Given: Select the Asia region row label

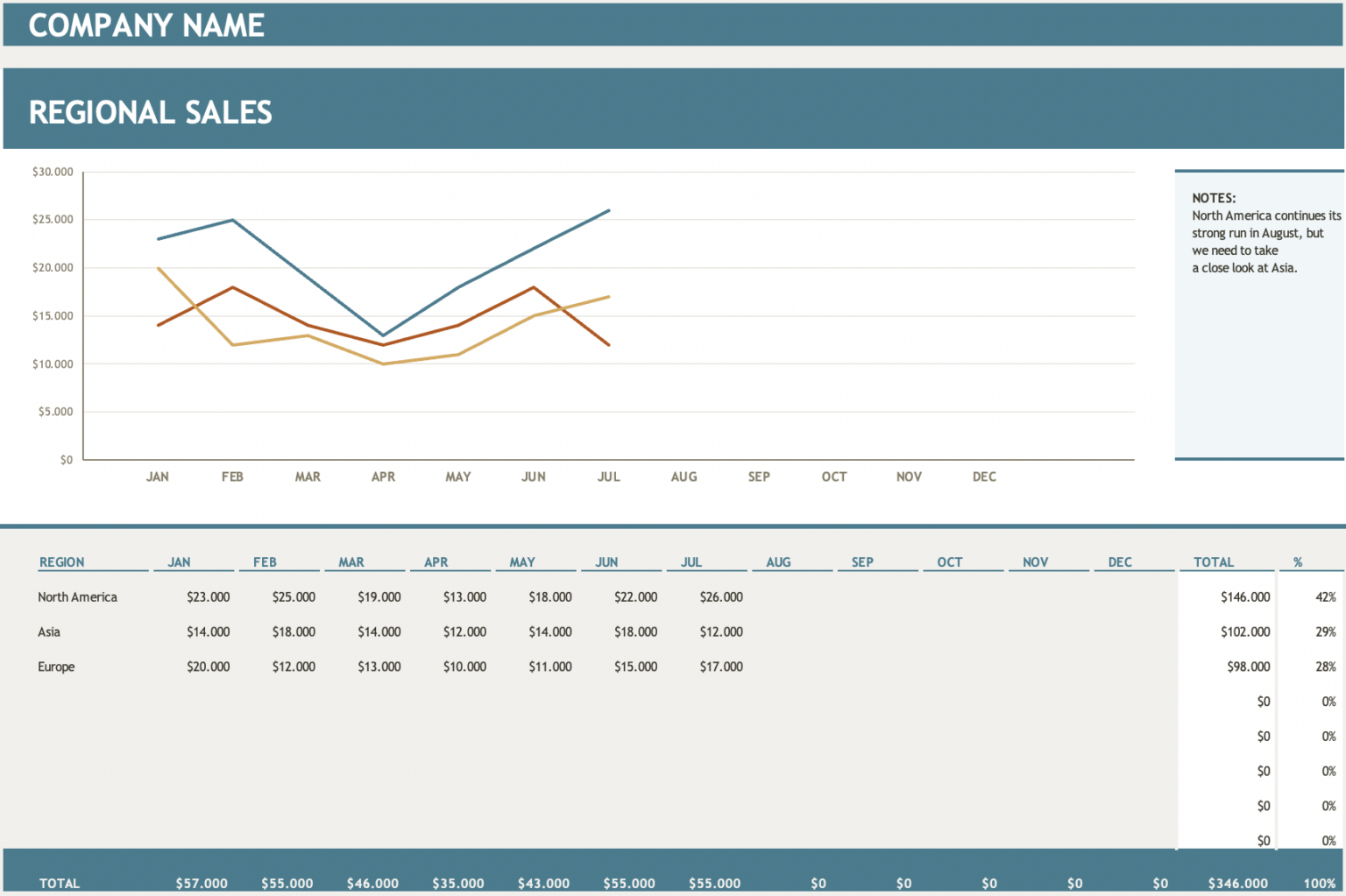Looking at the screenshot, I should (x=50, y=631).
